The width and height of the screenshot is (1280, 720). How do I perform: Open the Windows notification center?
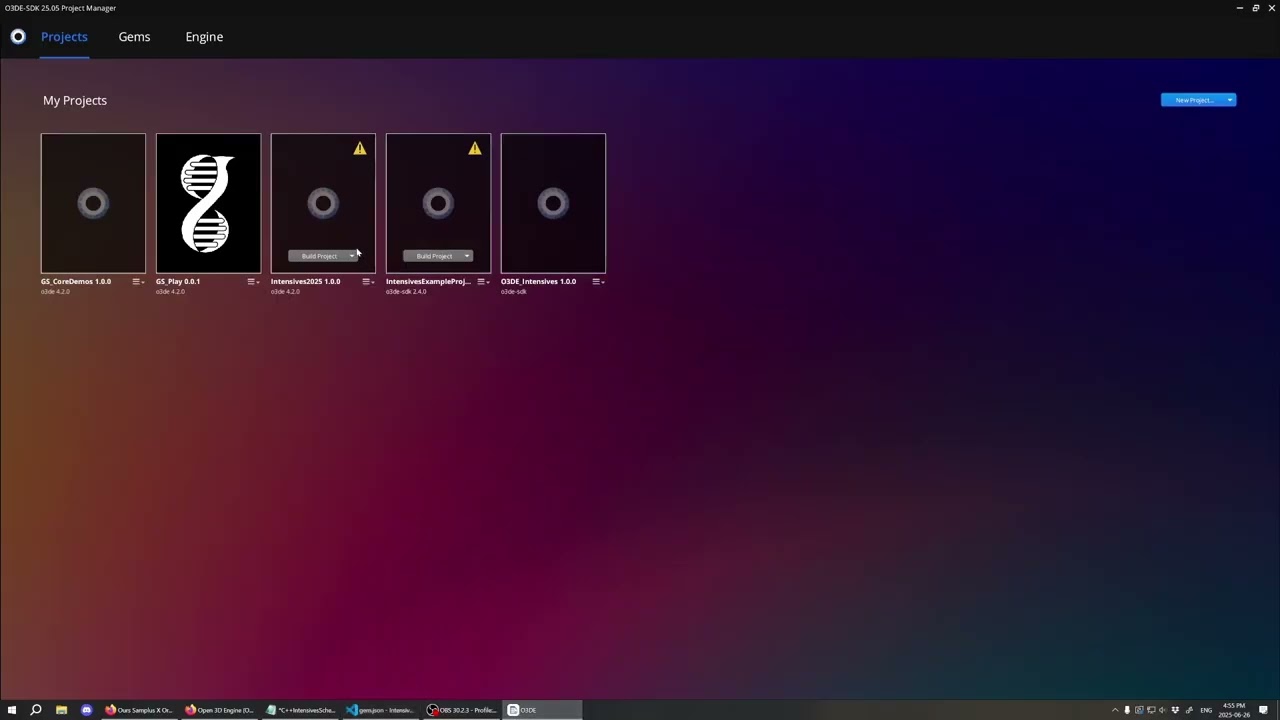[1263, 710]
